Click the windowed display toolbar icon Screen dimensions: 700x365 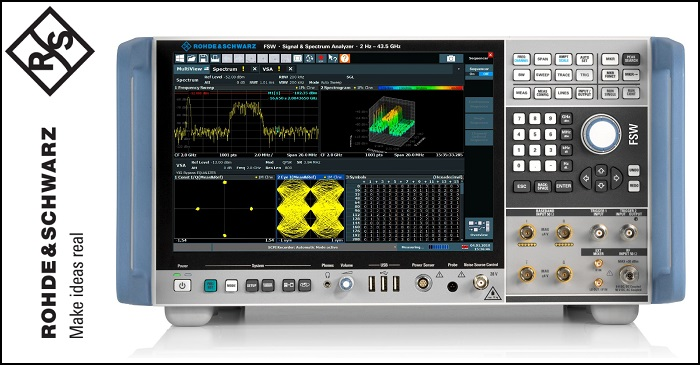tap(297, 58)
